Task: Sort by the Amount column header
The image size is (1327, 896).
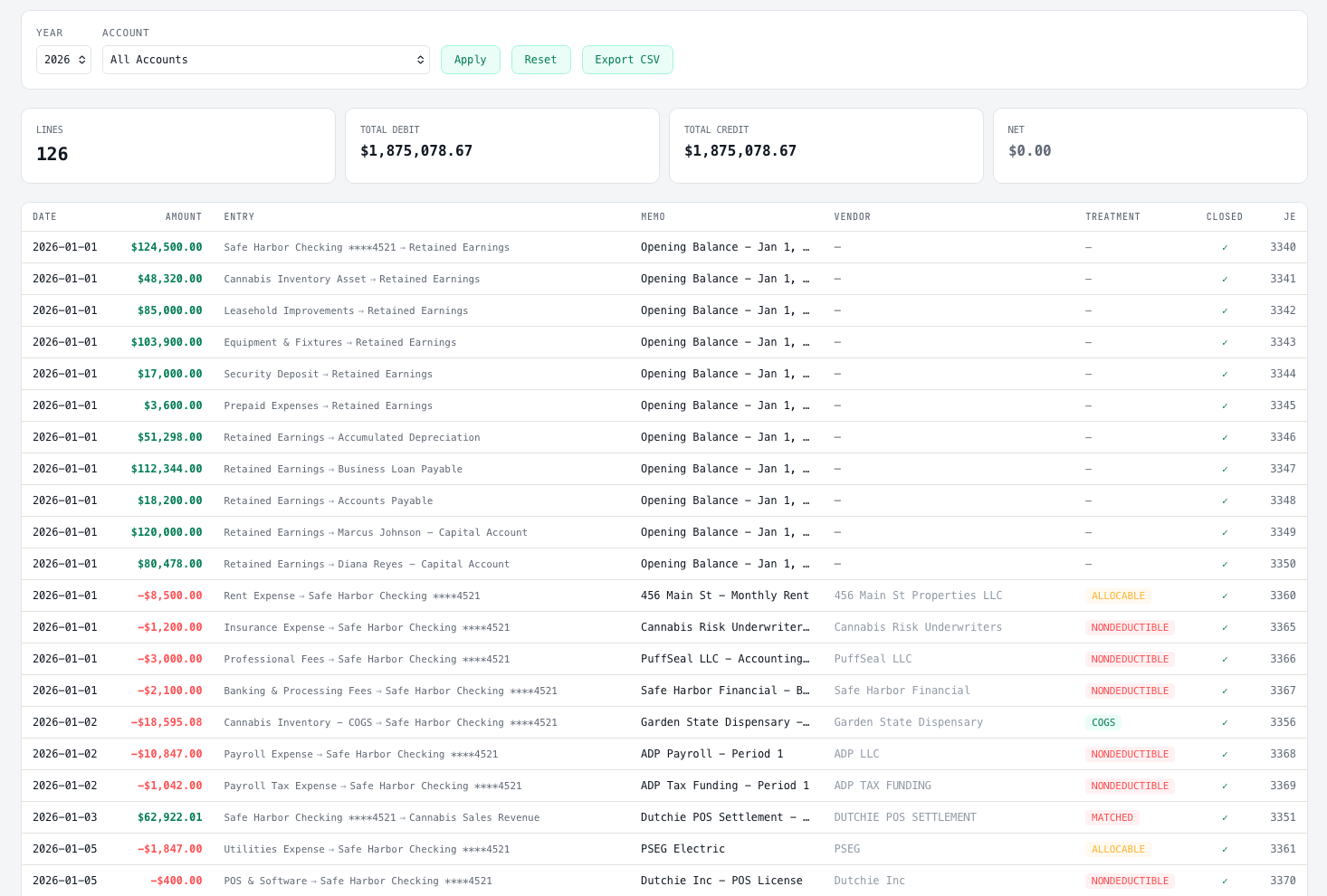Action: click(x=184, y=217)
